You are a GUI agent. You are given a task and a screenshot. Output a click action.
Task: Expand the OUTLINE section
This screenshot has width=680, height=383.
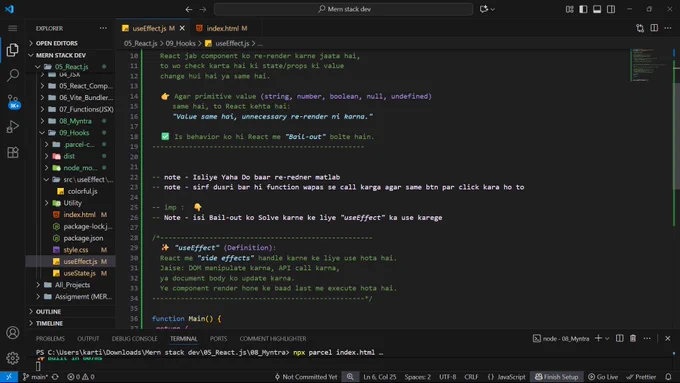coord(48,312)
